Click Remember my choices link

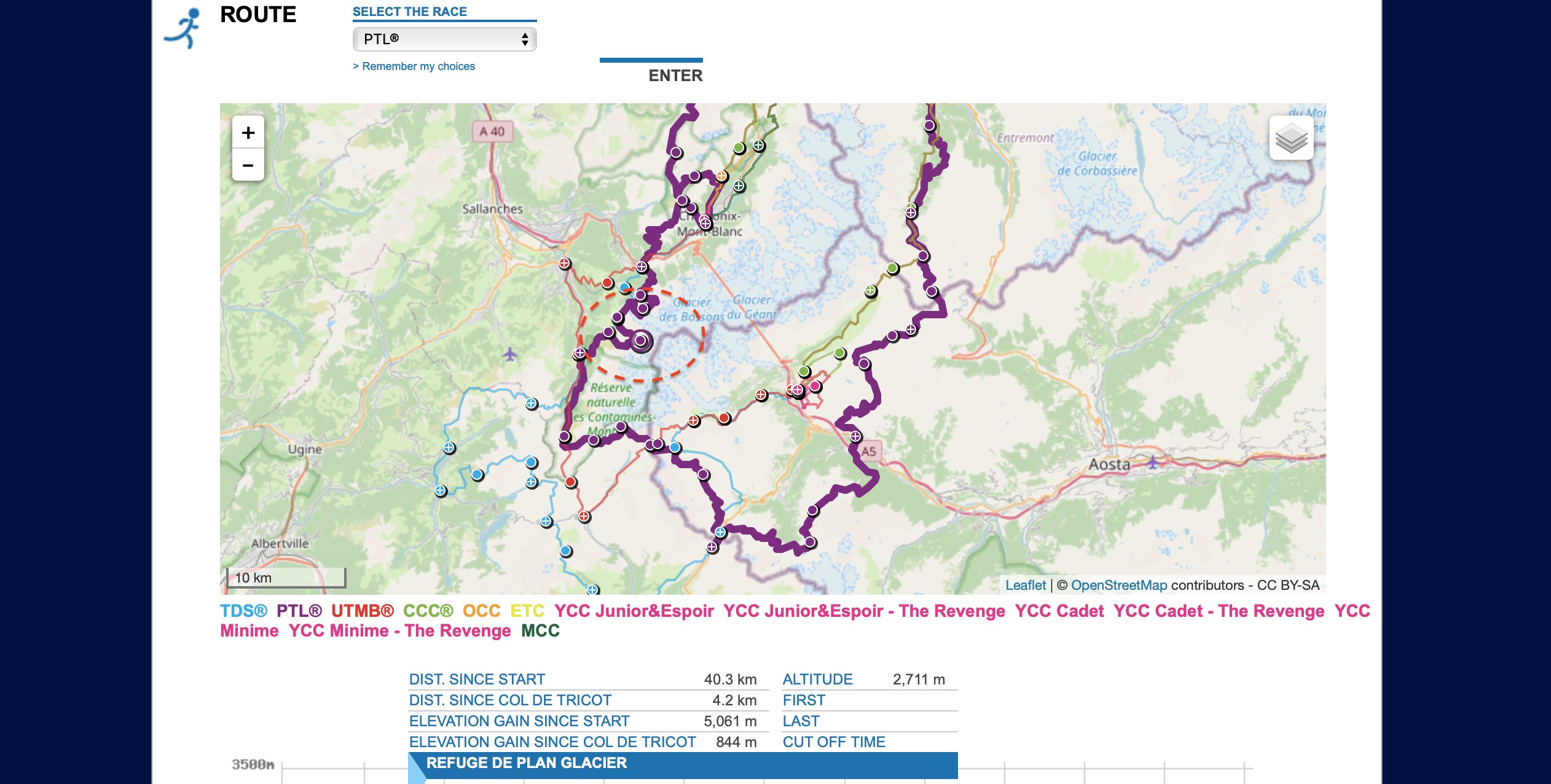[414, 66]
